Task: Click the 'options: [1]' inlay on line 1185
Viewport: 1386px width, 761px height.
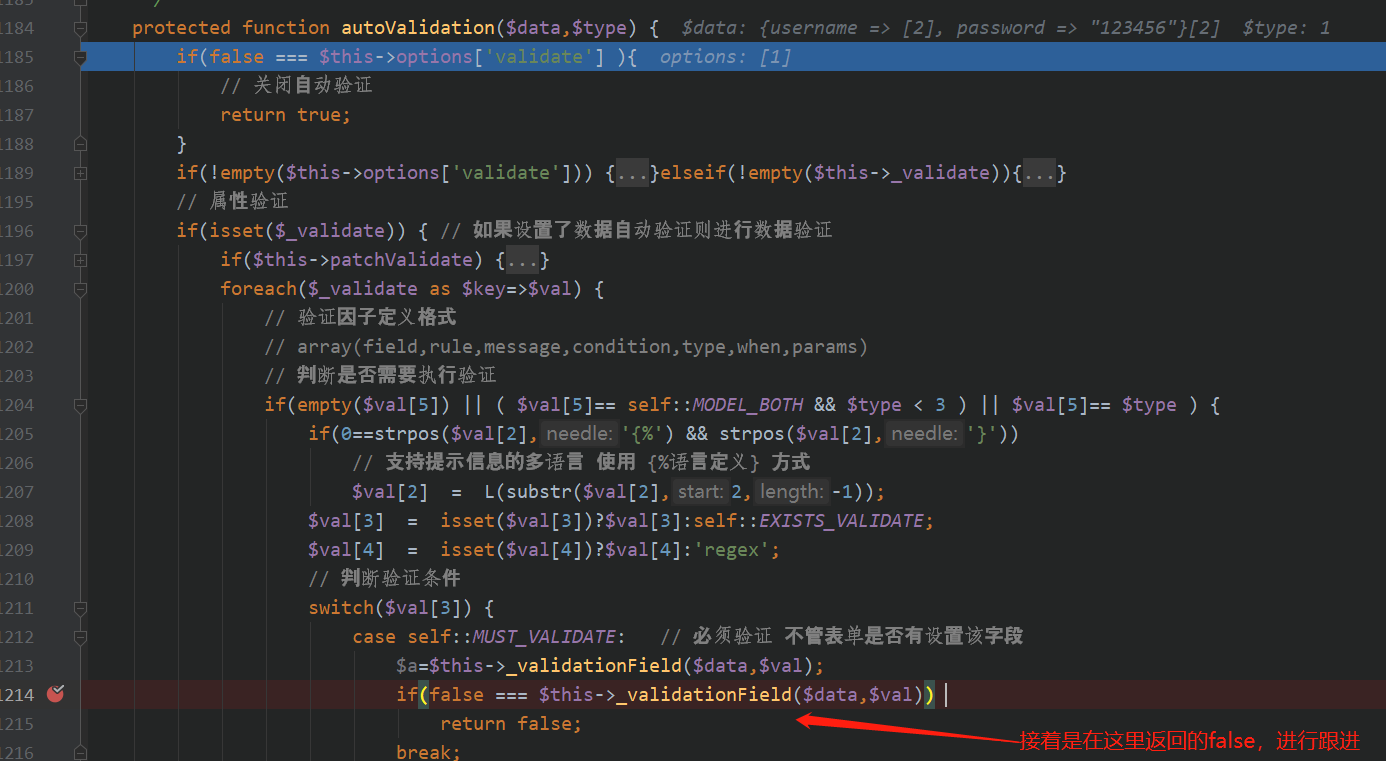Action: tap(726, 57)
